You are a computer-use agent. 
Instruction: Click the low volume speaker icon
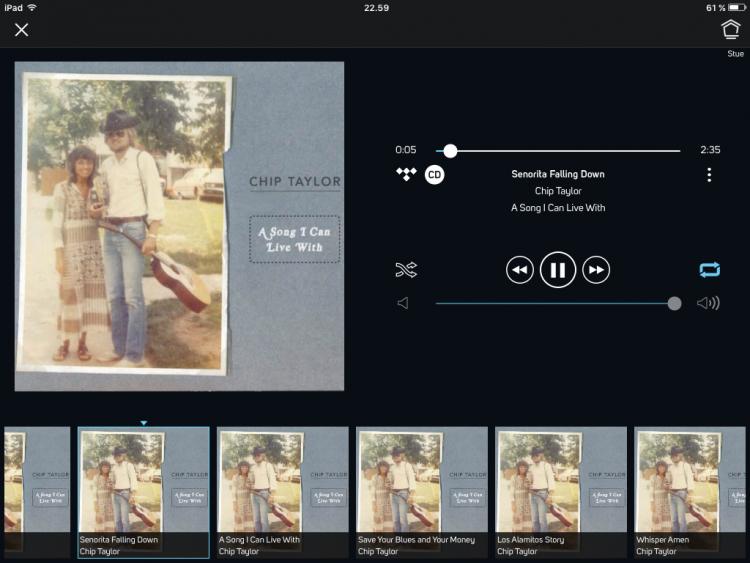403,303
